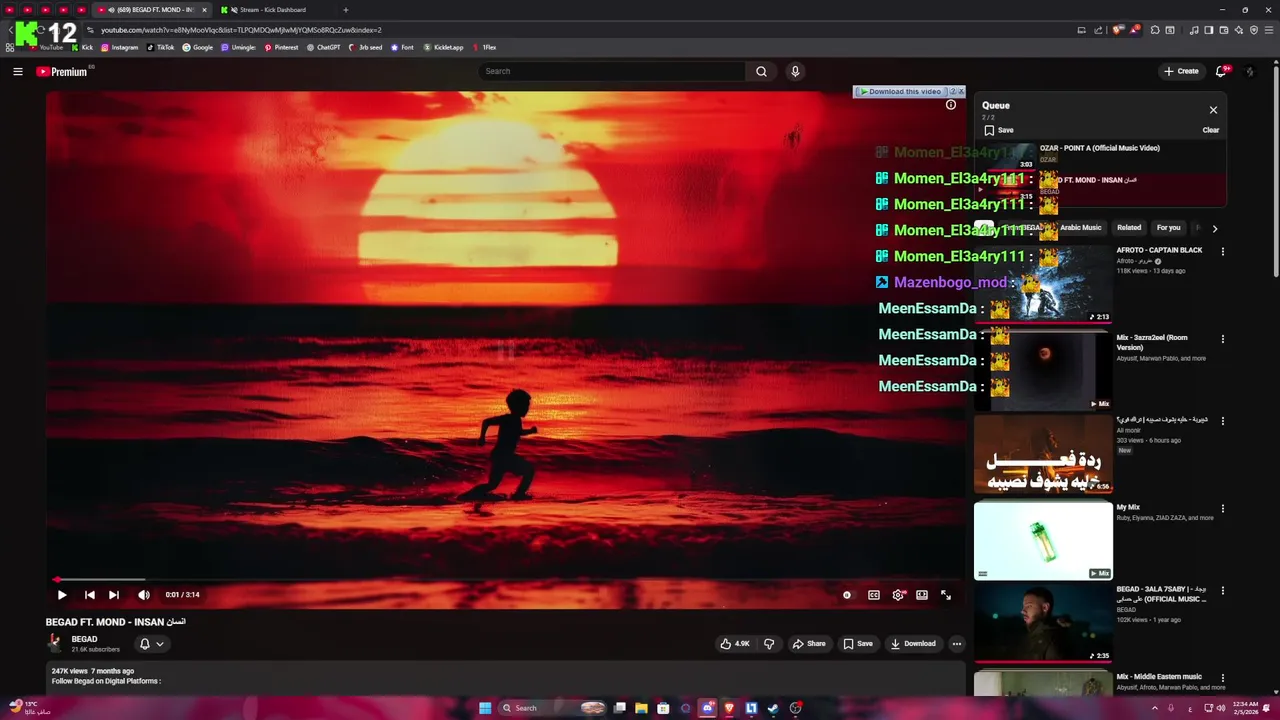The width and height of the screenshot is (1280, 720).
Task: Toggle autoplay switch in the player
Action: (847, 595)
